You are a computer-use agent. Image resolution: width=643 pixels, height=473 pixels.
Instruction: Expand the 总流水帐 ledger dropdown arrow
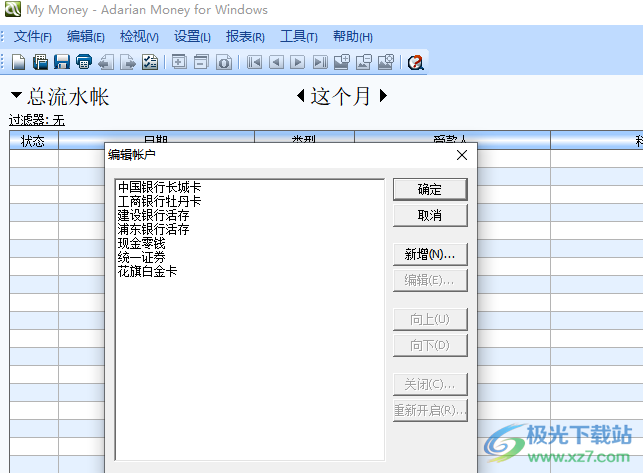click(x=16, y=95)
